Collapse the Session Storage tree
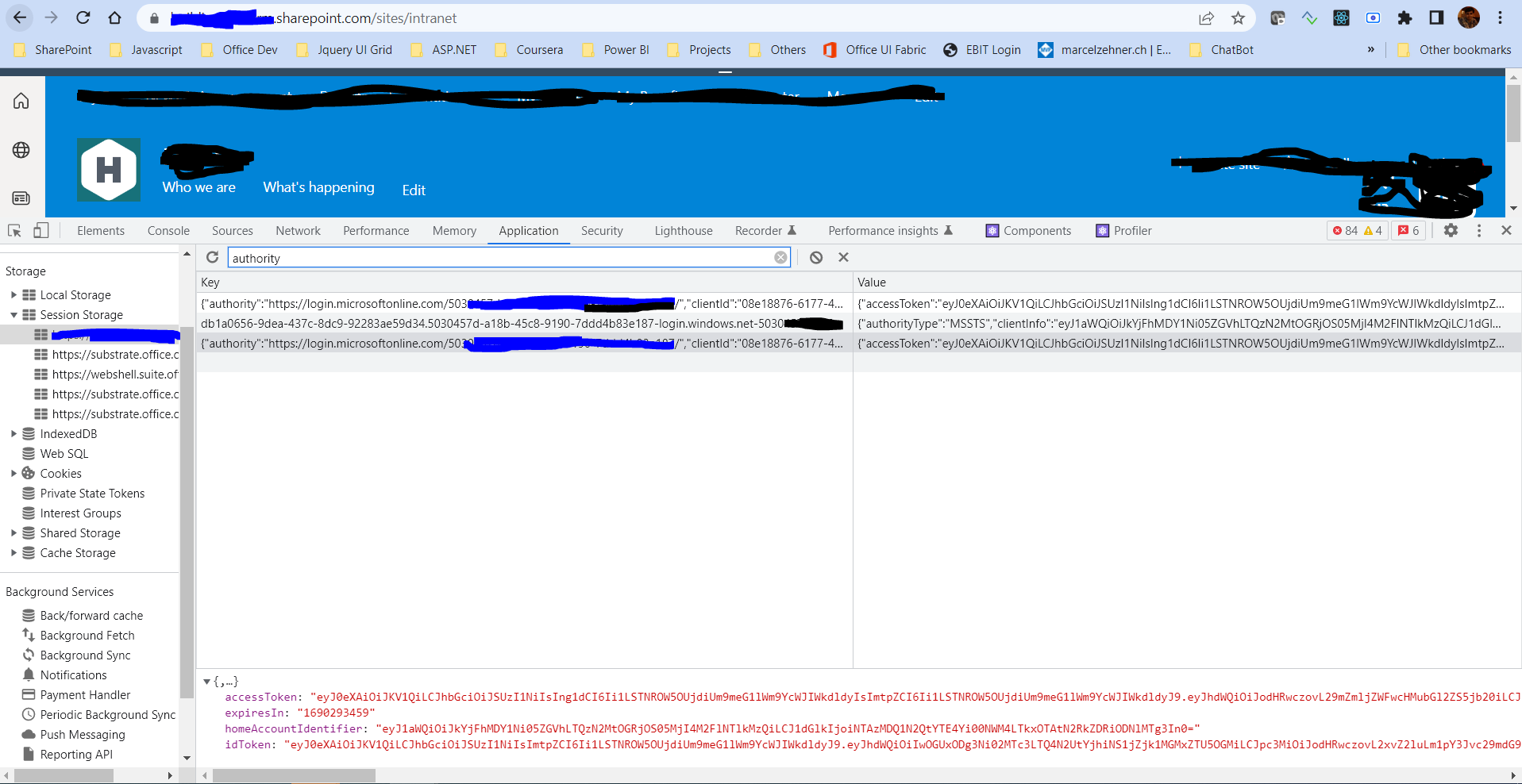 [x=13, y=314]
